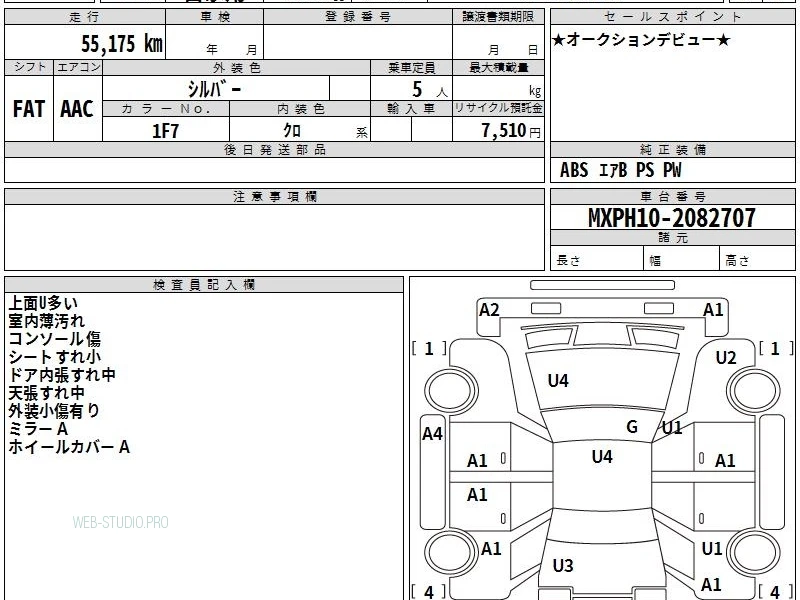
Task: Select the 検査員記入欄 header
Action: [x=204, y=285]
